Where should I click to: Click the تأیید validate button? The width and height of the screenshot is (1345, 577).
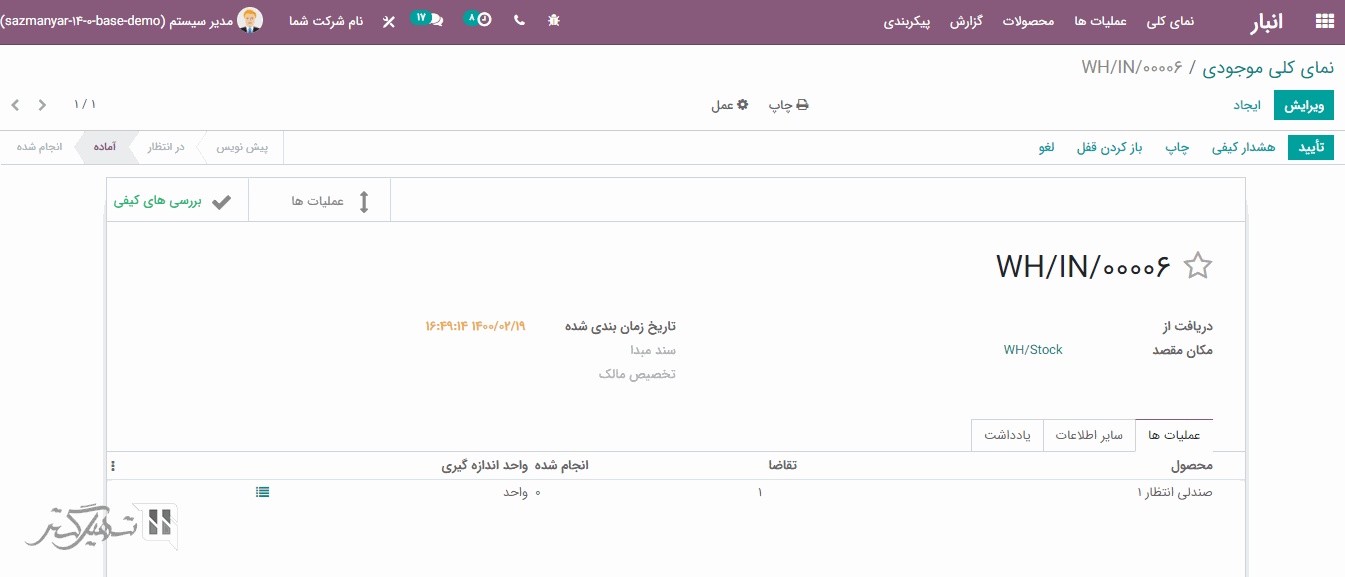pos(1311,147)
